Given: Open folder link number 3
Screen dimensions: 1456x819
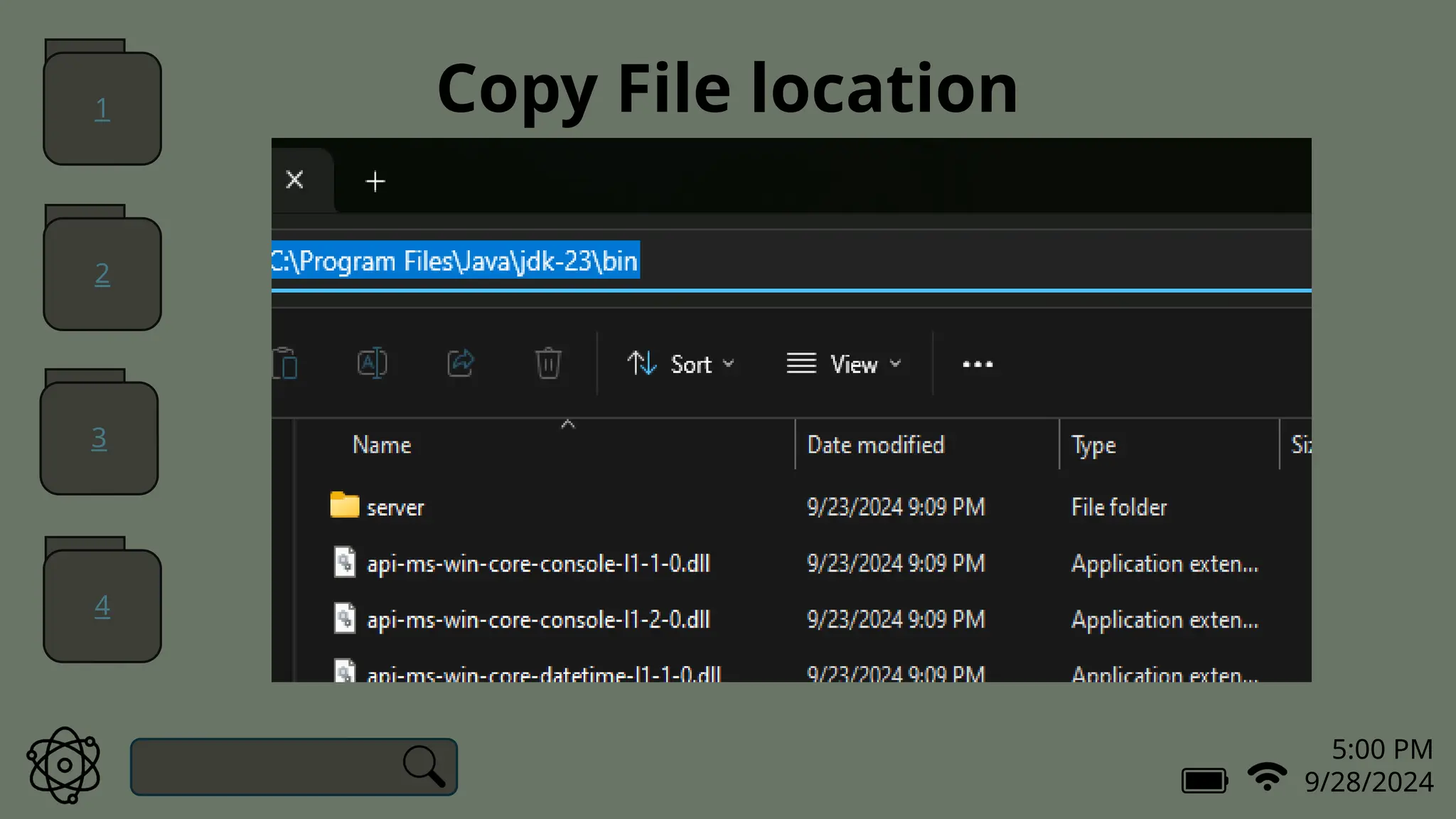Looking at the screenshot, I should (x=99, y=438).
